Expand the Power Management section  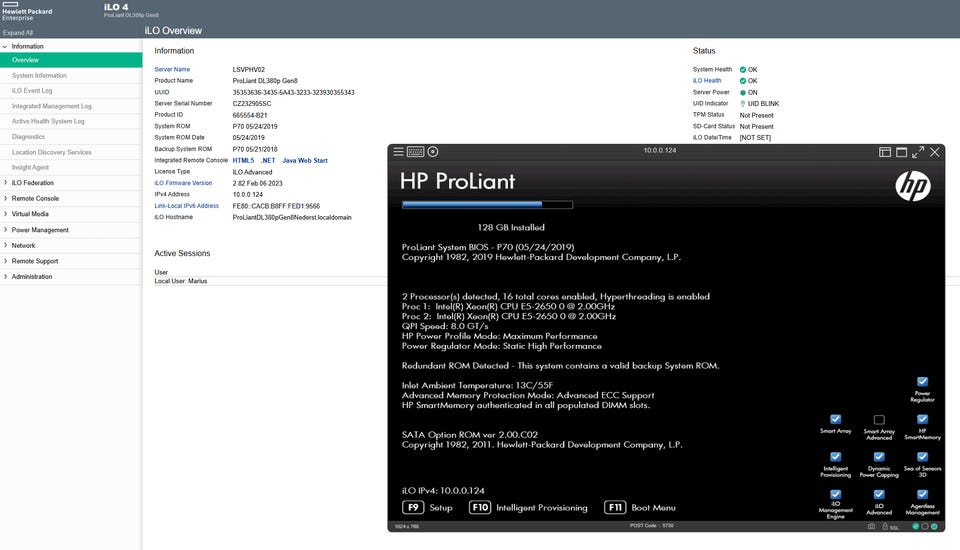click(x=5, y=230)
